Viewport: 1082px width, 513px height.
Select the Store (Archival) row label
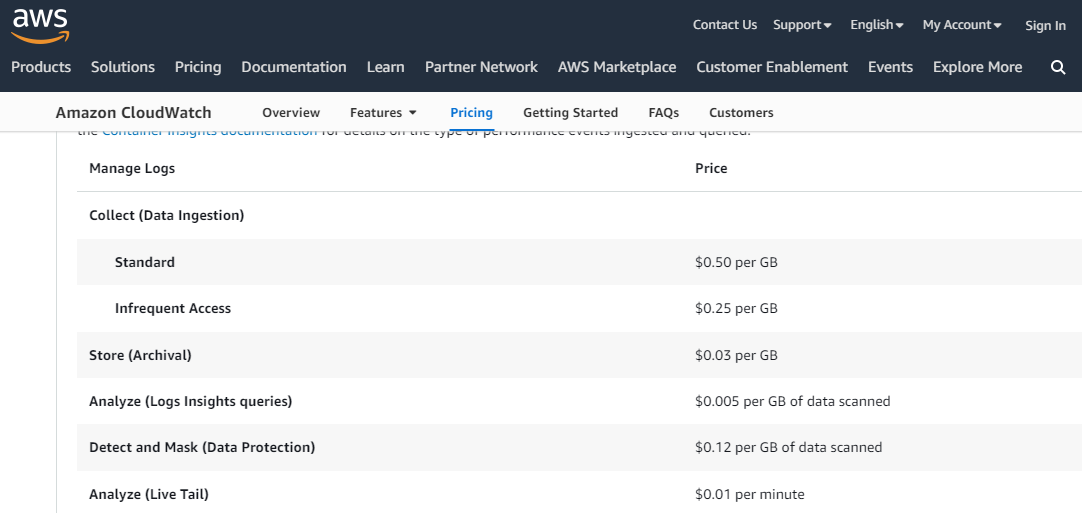tap(140, 356)
